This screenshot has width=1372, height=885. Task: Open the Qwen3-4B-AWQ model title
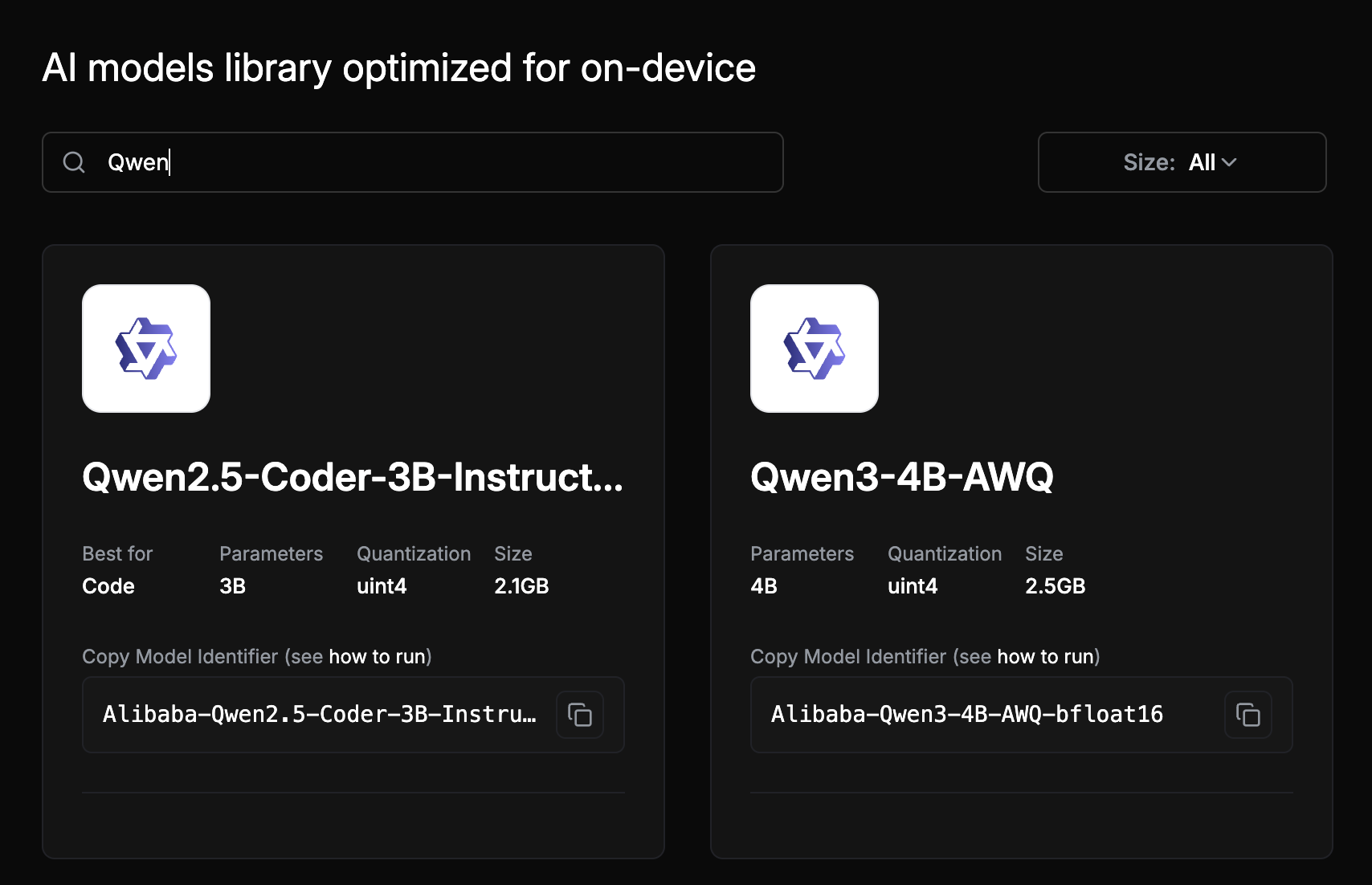901,477
